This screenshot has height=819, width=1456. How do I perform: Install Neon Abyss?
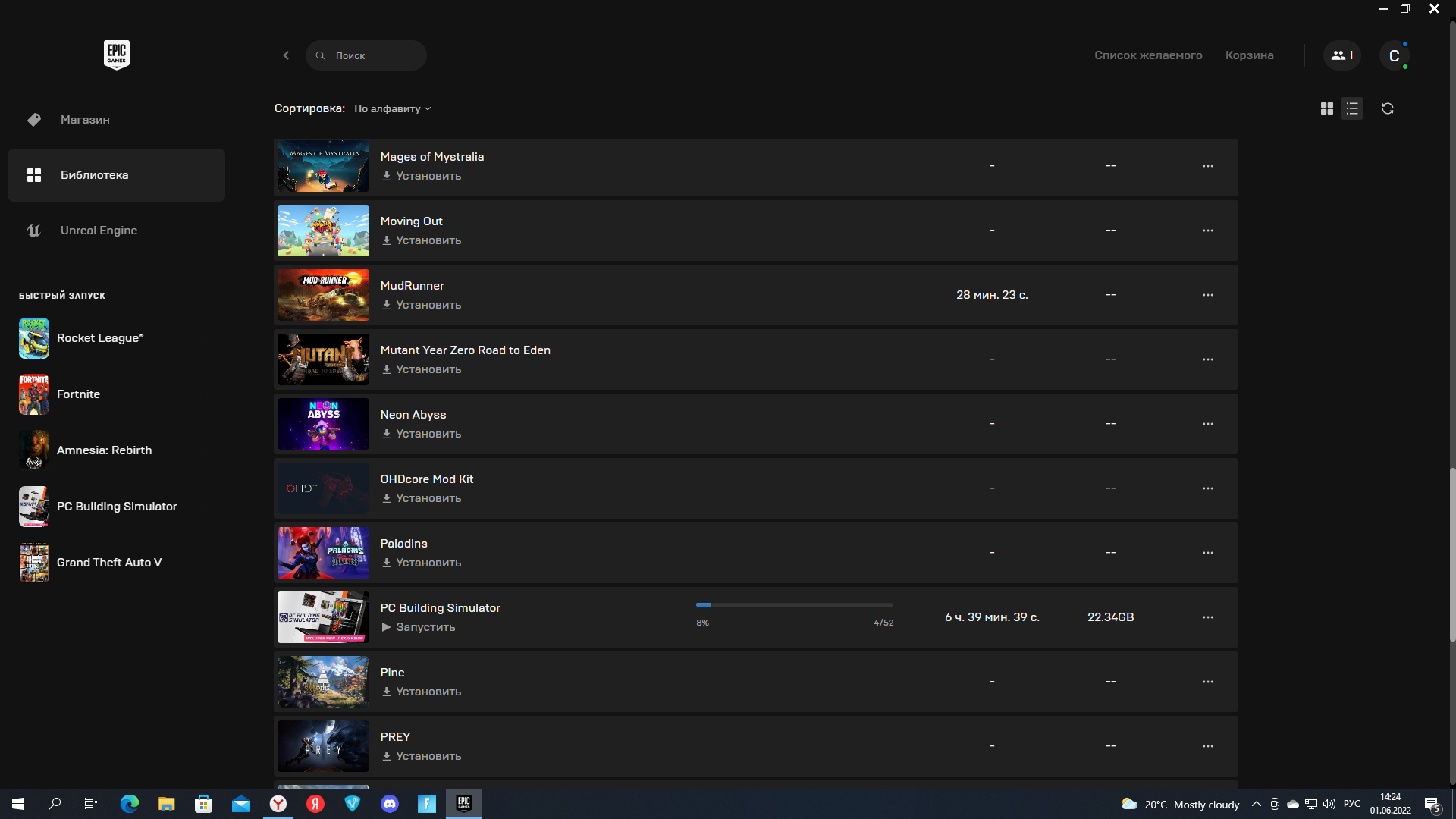click(x=422, y=434)
